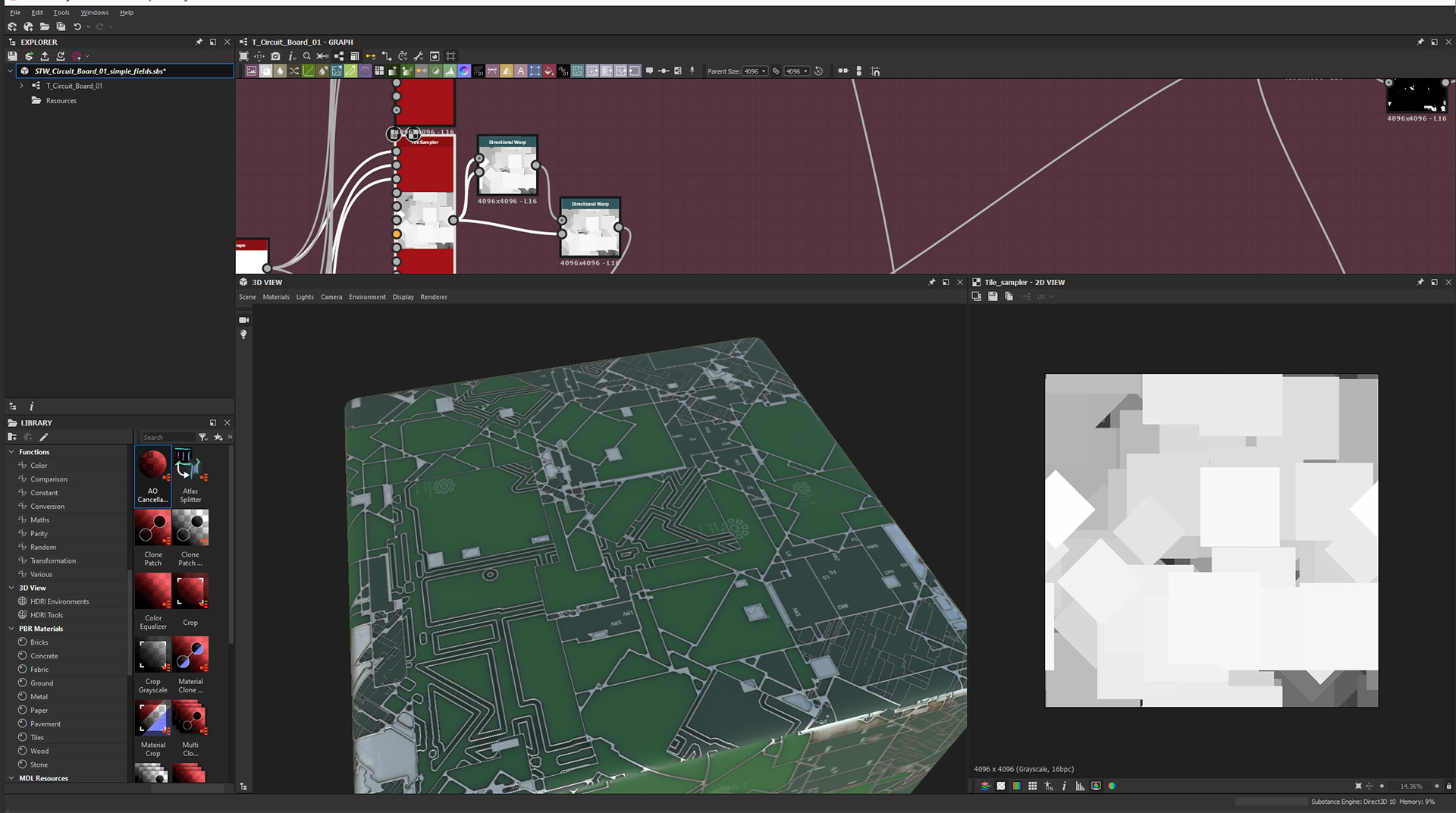Add a Text node (A icon)
1456x813 pixels.
[x=521, y=71]
